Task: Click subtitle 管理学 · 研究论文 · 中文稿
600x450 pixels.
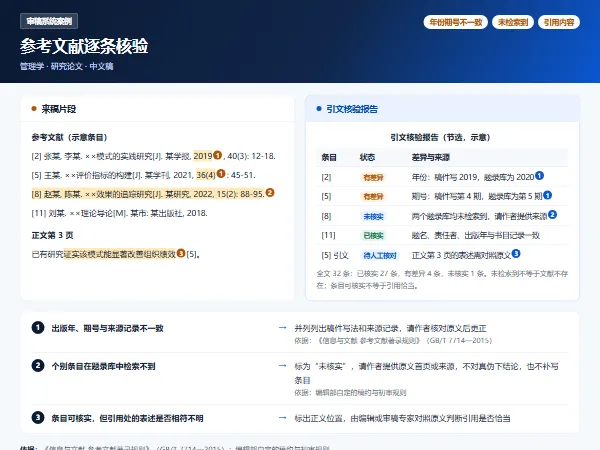Action: 67,66
